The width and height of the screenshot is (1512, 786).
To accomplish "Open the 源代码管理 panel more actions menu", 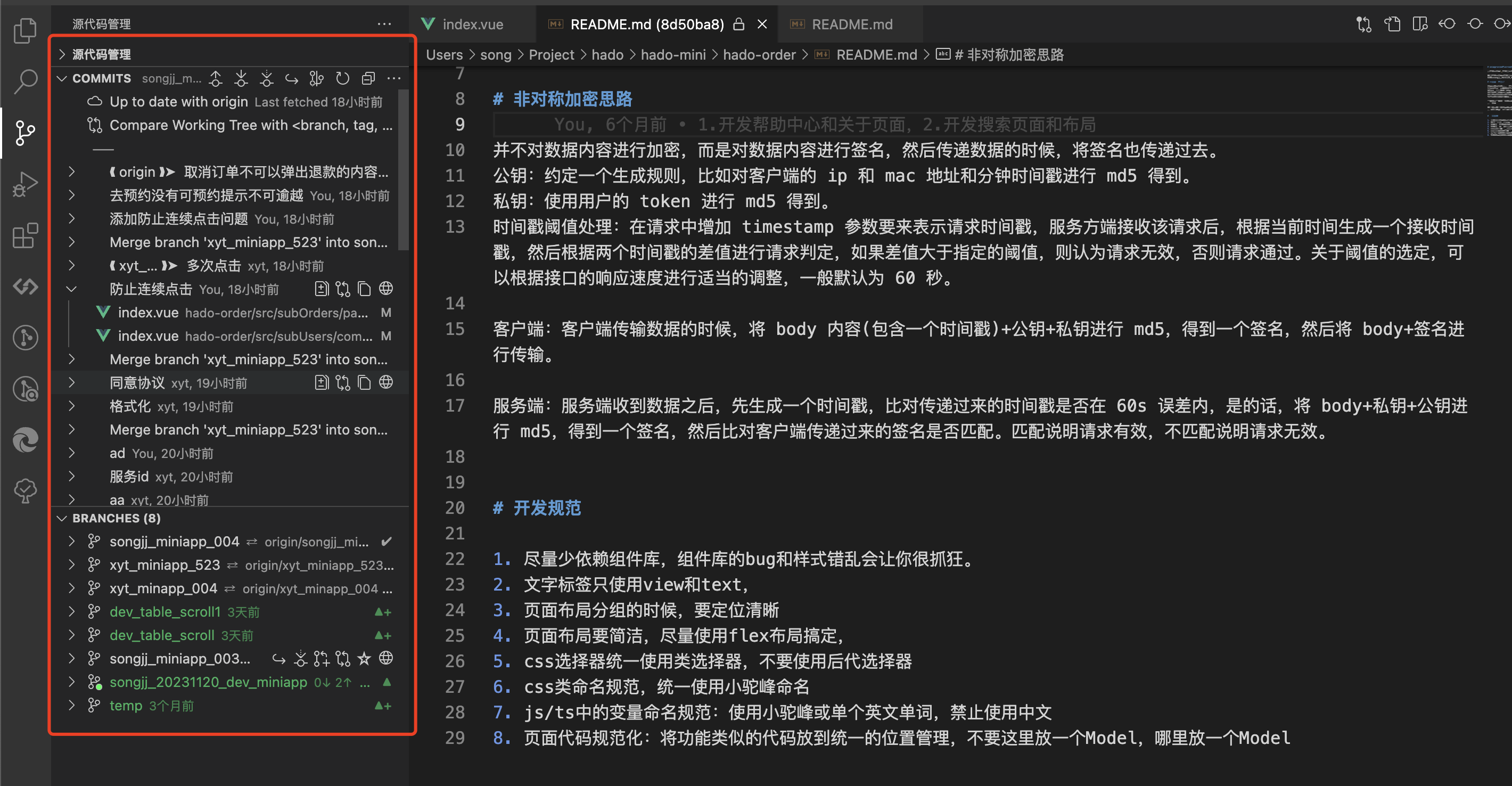I will coord(384,24).
